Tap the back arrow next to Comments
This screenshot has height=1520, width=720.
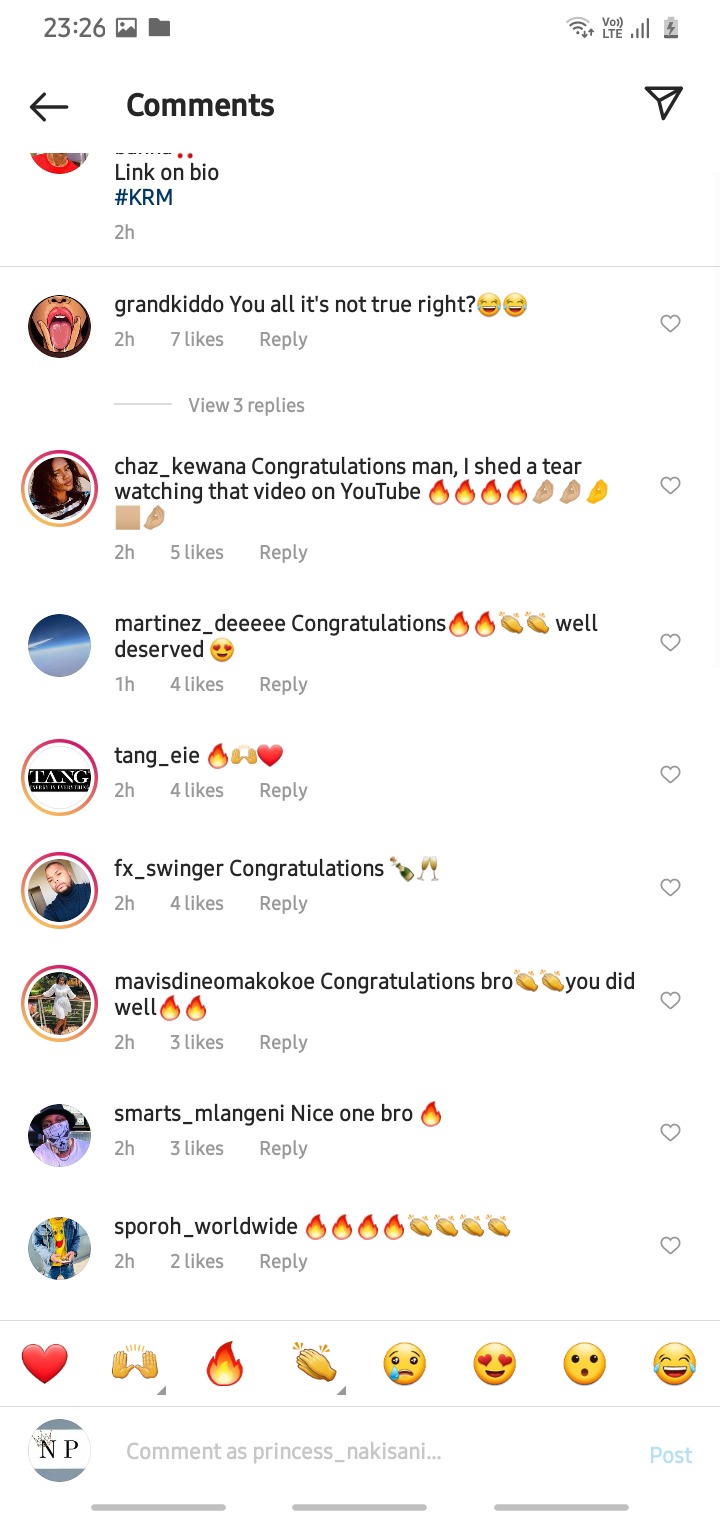(48, 106)
